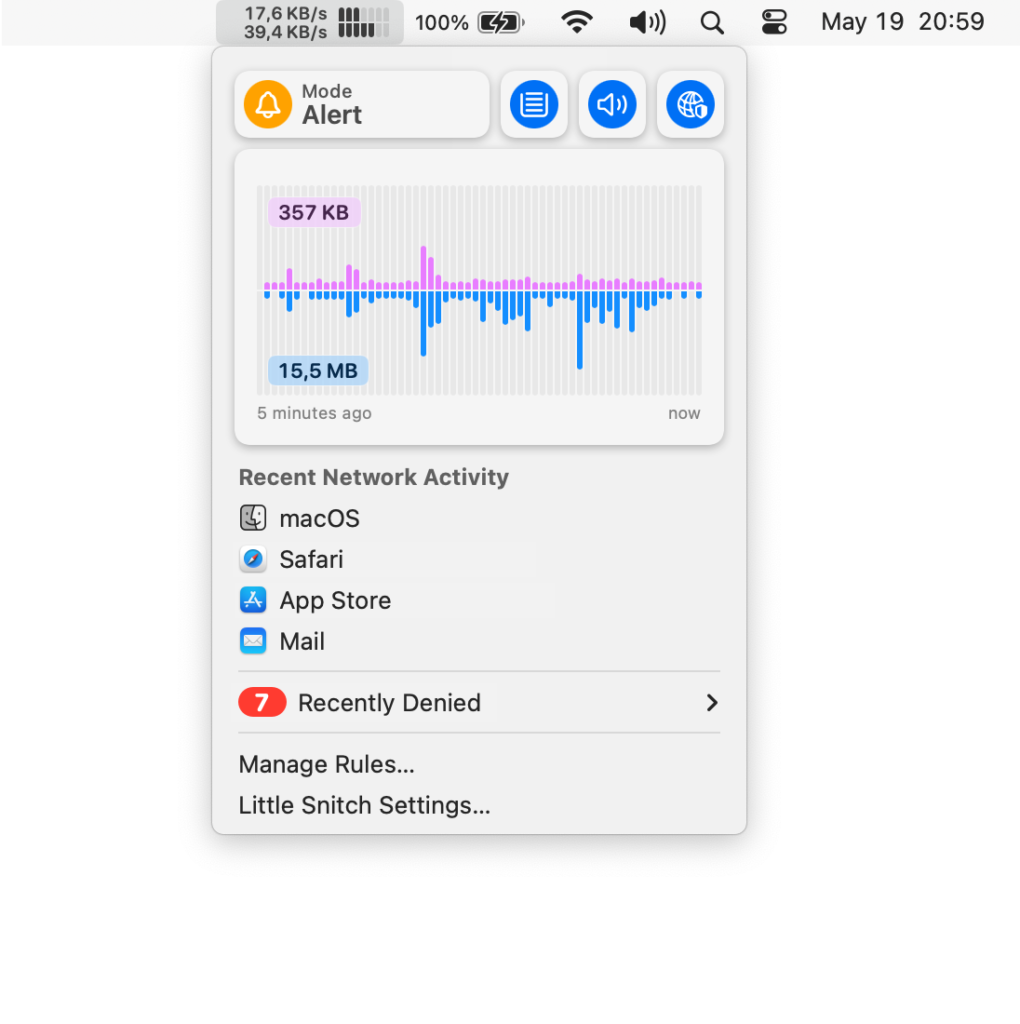1020x1024 pixels.
Task: Open Little Snitch Settings… item
Action: tap(364, 805)
